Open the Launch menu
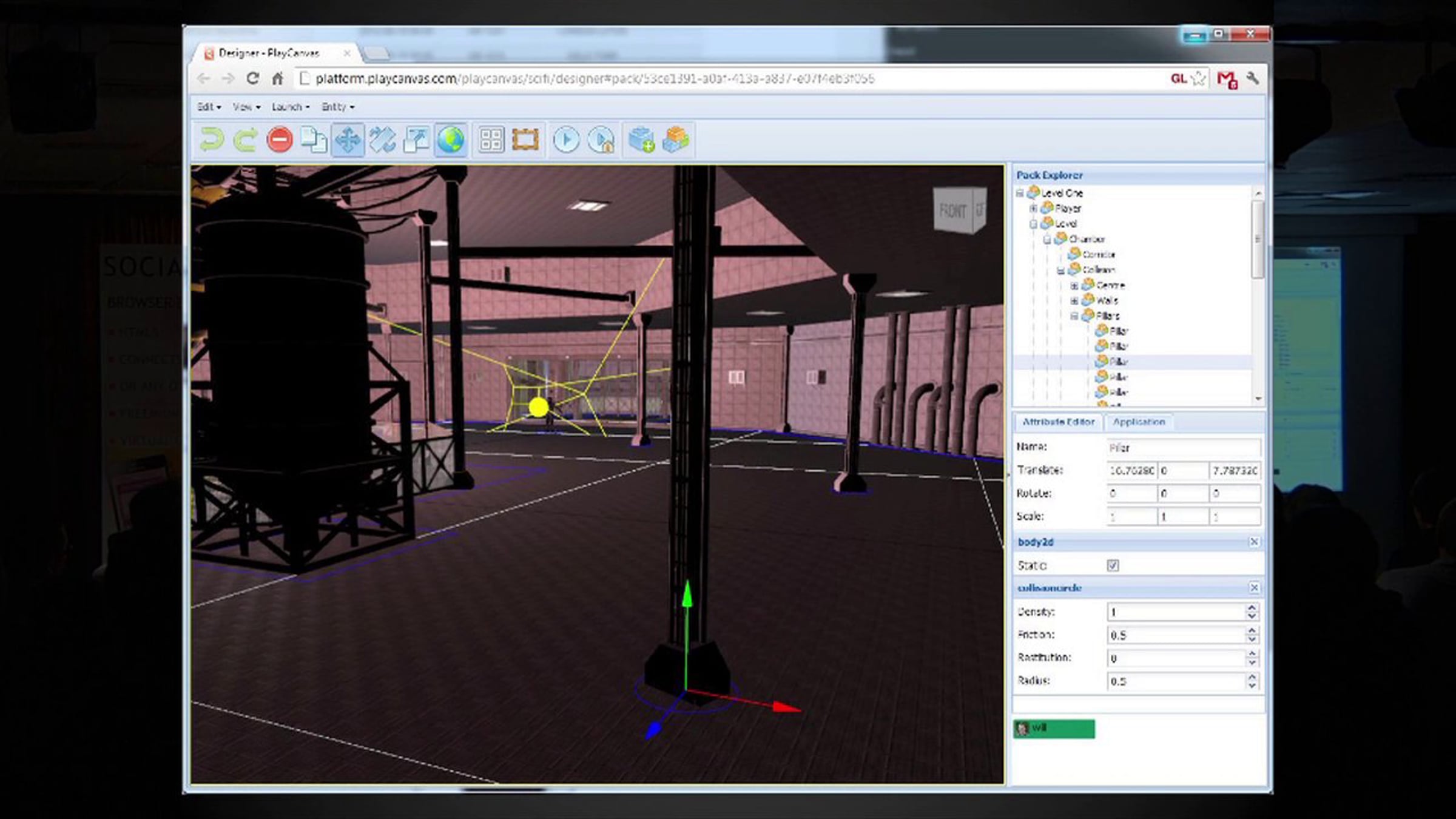Viewport: 1456px width, 819px height. 291,107
